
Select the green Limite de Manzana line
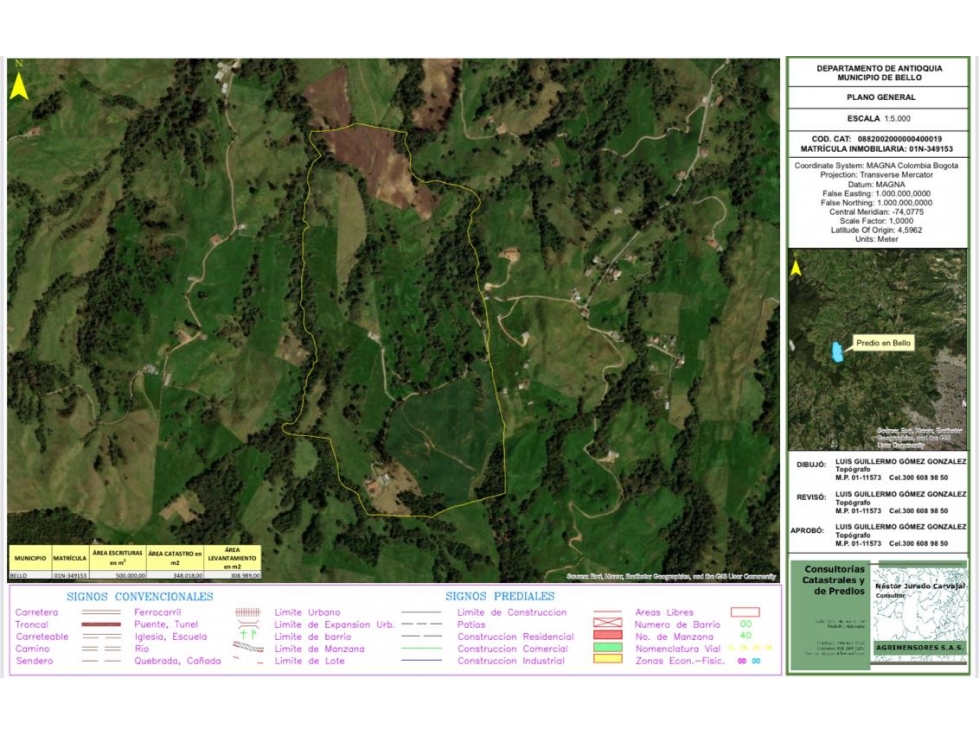coord(421,649)
